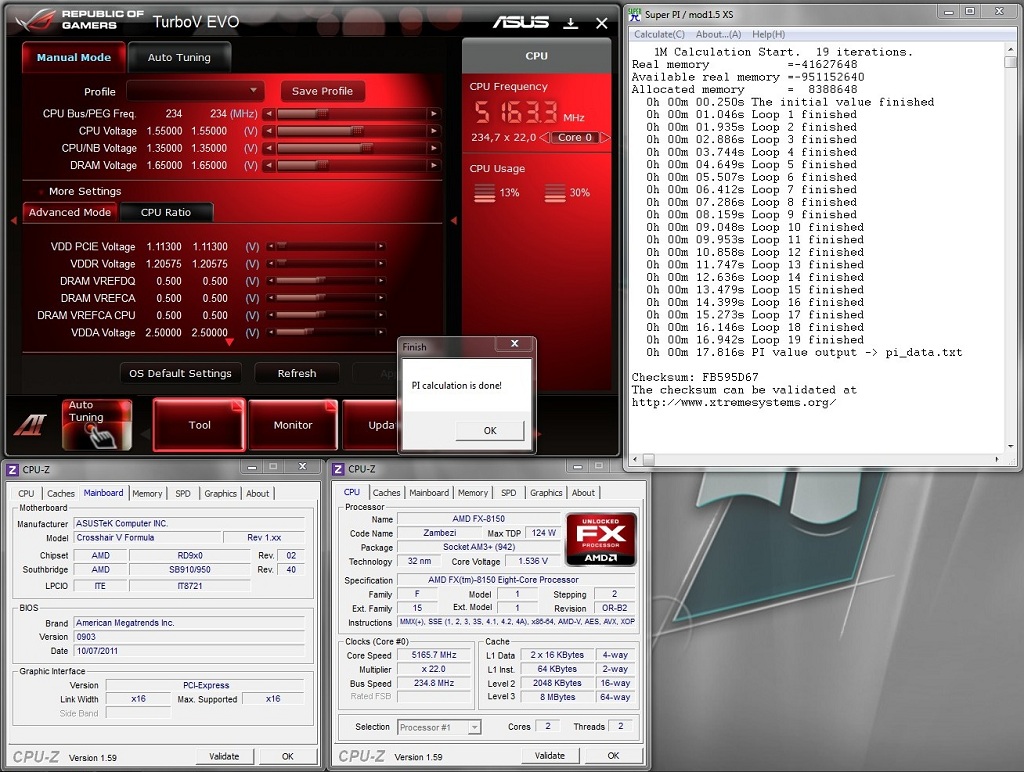Open the Processor #1 selection dropdown
Viewport: 1024px width, 772px height.
[439, 727]
